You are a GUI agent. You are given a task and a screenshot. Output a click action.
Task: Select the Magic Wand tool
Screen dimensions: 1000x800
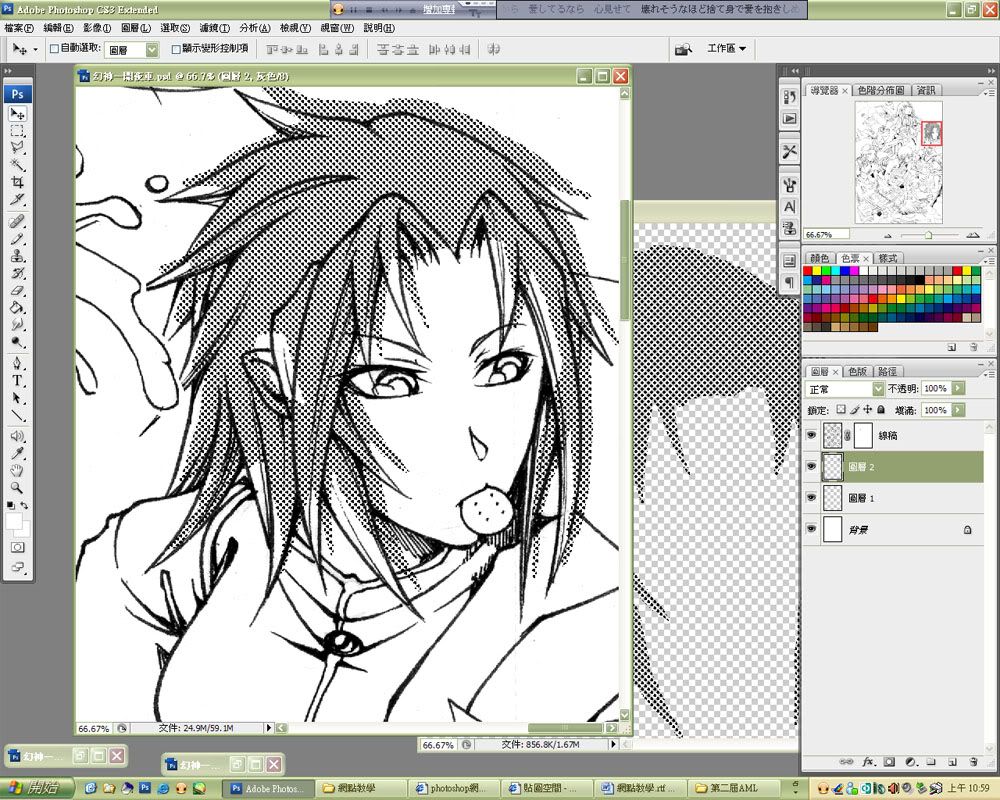(17, 165)
